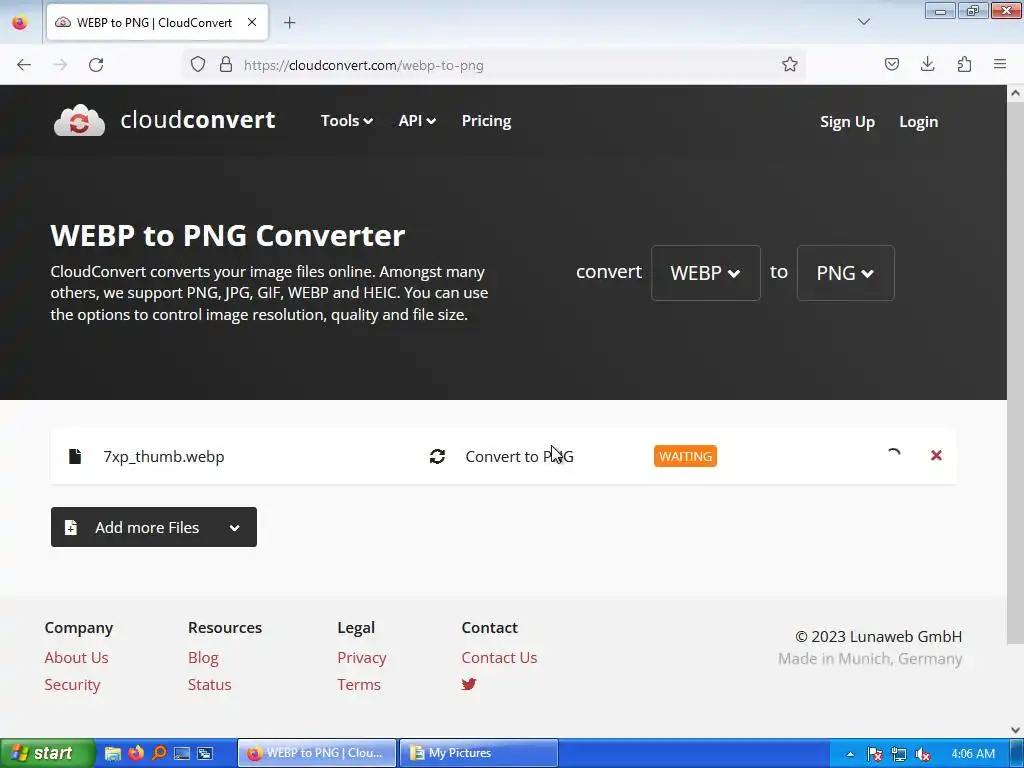Screen dimensions: 1024x768
Task: Click the security alert tray icon
Action: [874, 754]
